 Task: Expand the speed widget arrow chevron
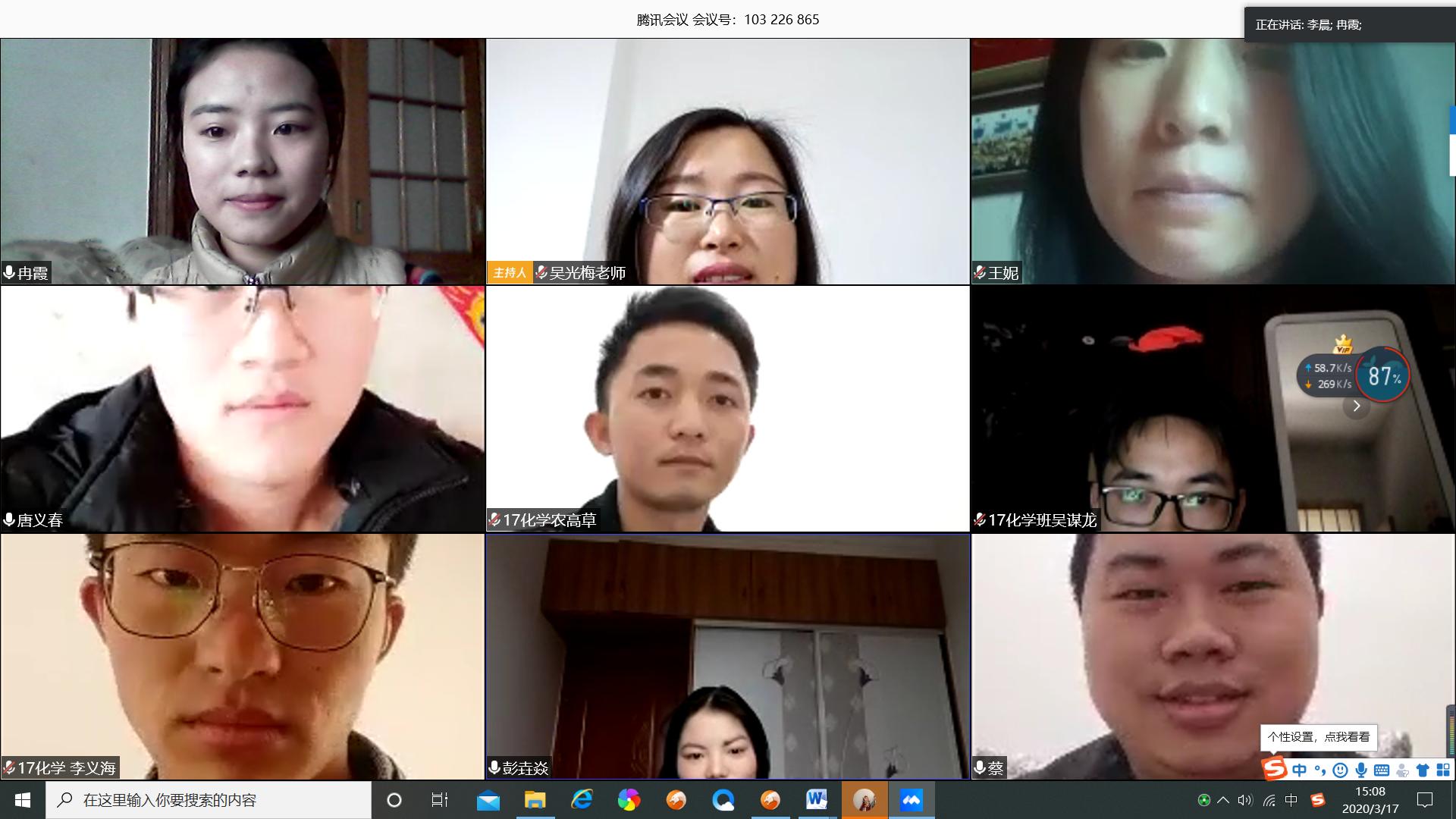(1357, 406)
